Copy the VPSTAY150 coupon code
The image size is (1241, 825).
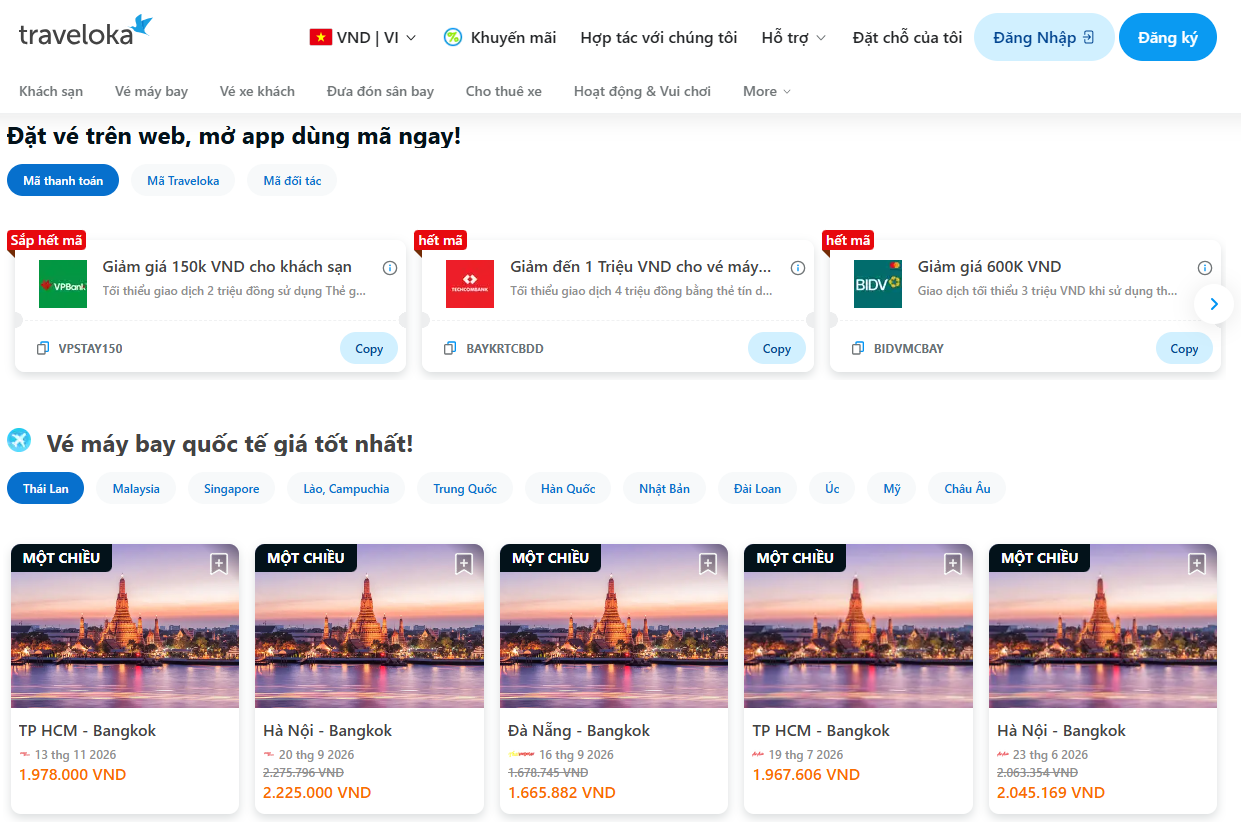tap(369, 348)
